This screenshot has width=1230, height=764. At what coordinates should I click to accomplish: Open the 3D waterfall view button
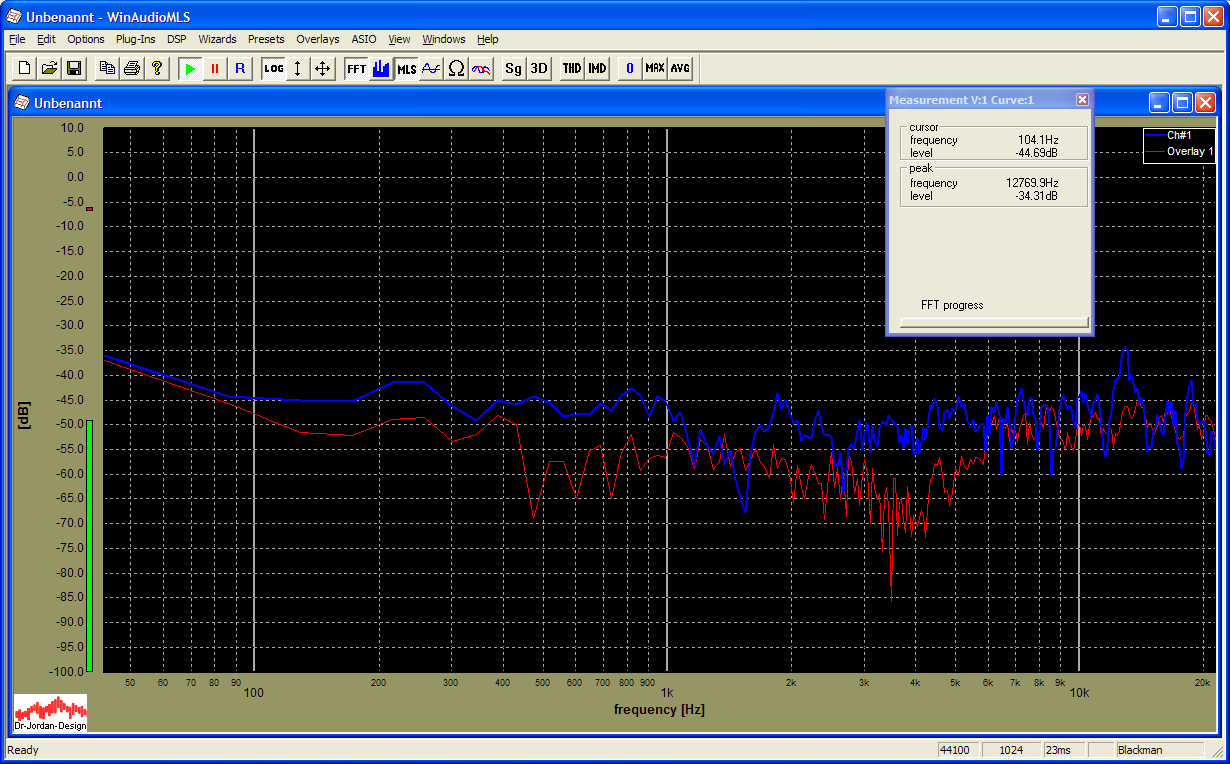(539, 69)
